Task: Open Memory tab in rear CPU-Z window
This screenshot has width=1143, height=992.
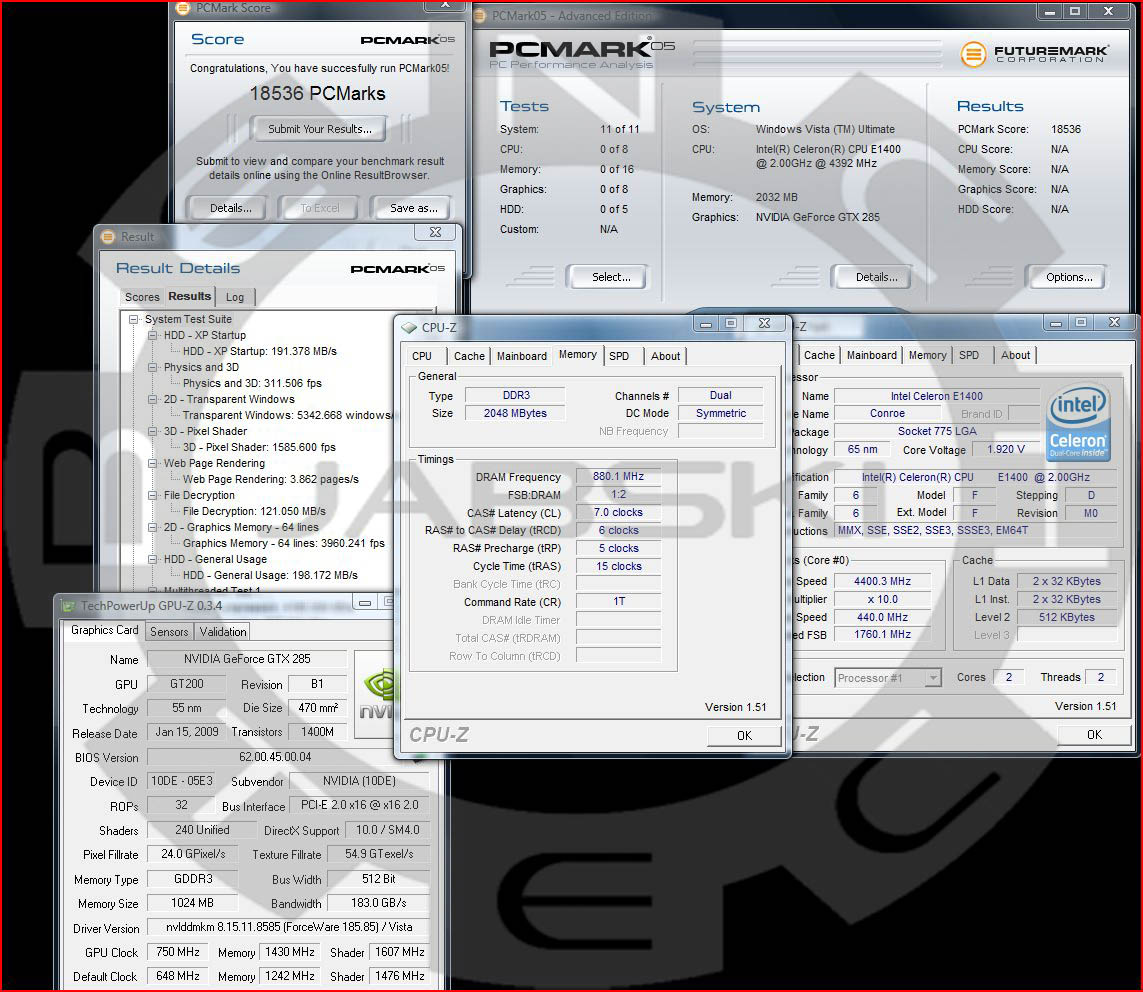Action: click(x=927, y=355)
